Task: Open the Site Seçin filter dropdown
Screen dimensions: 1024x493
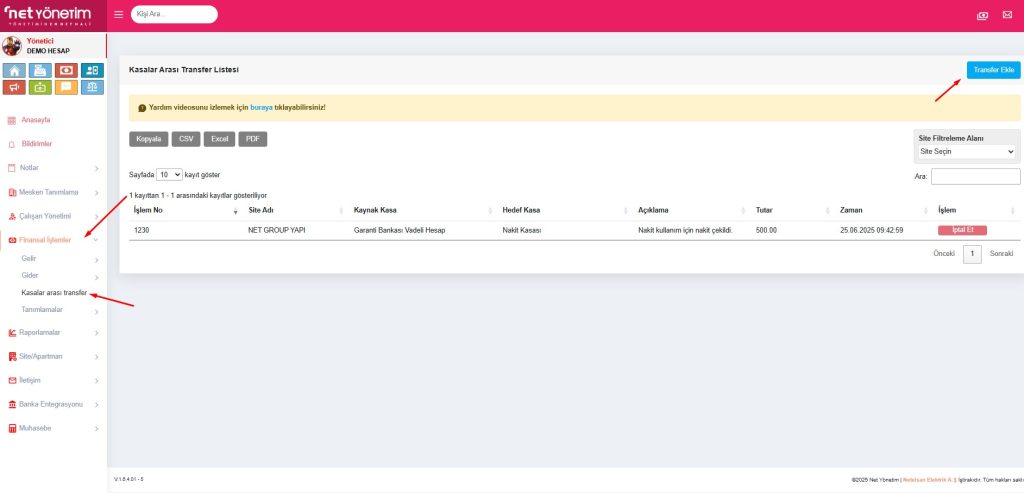Action: point(967,151)
